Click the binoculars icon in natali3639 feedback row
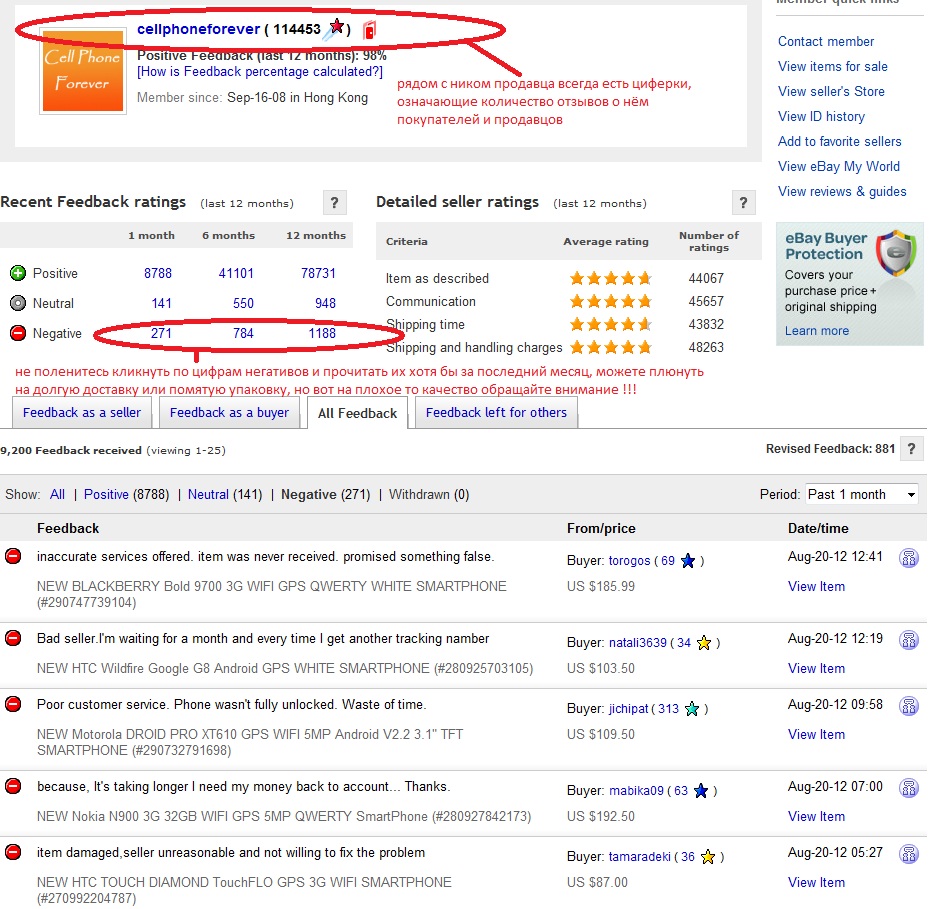This screenshot has height=909, width=939. (x=908, y=640)
